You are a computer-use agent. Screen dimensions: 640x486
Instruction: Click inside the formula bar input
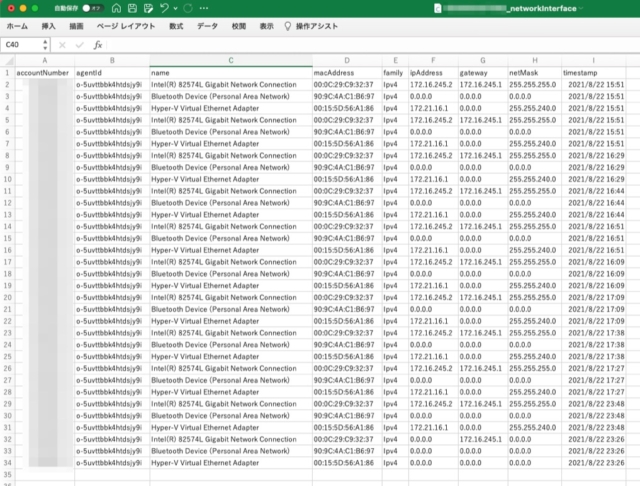[371, 45]
